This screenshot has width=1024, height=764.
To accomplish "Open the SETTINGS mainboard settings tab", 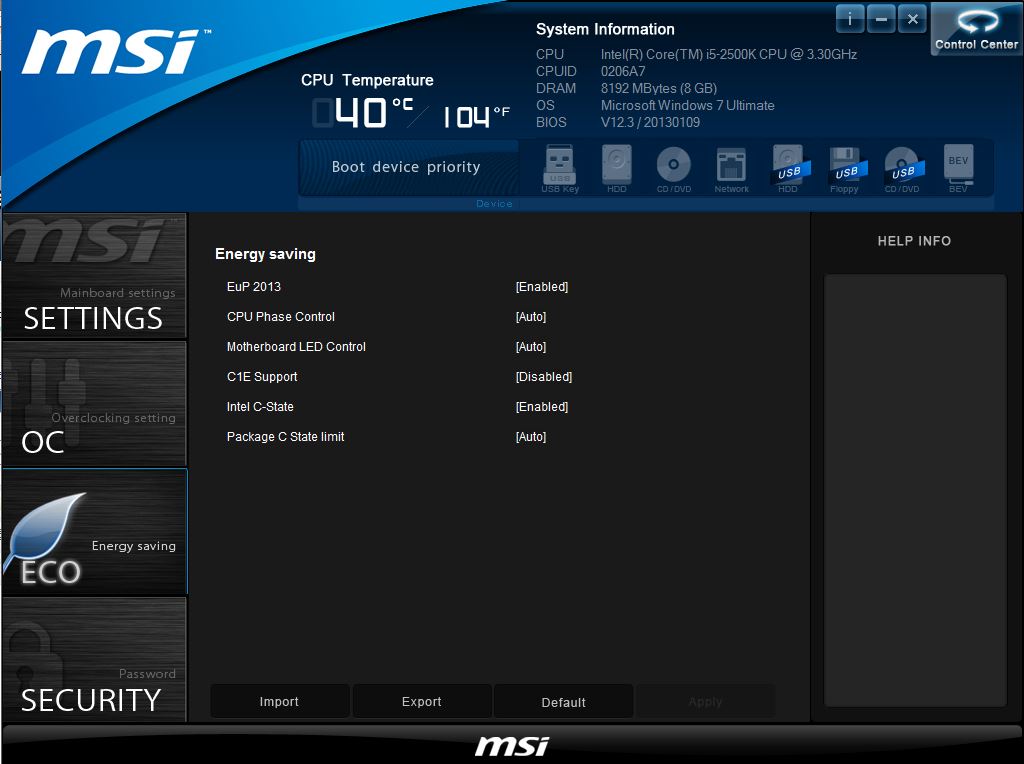I will 95,276.
